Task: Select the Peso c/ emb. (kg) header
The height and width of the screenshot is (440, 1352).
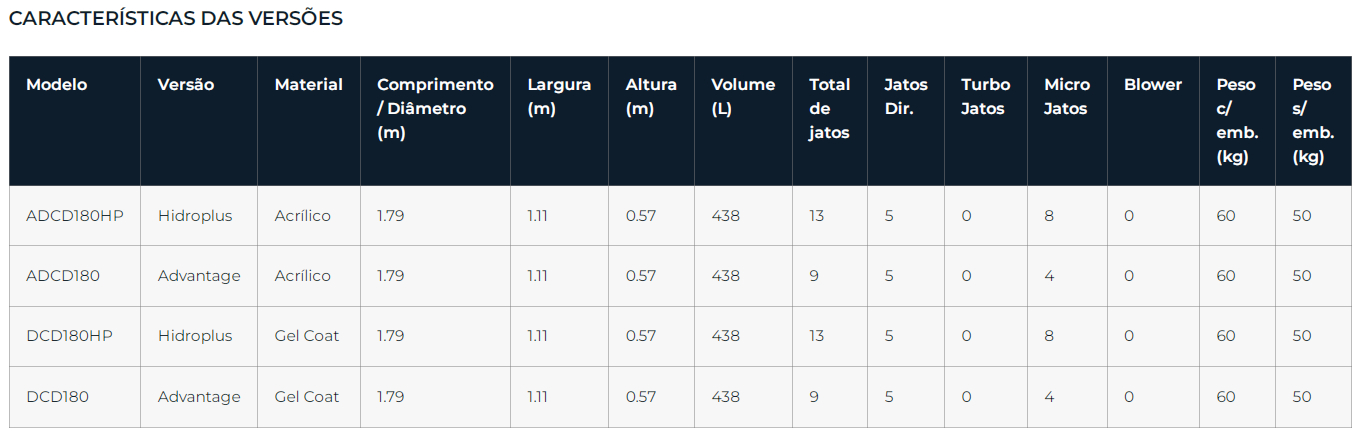Action: point(1237,121)
